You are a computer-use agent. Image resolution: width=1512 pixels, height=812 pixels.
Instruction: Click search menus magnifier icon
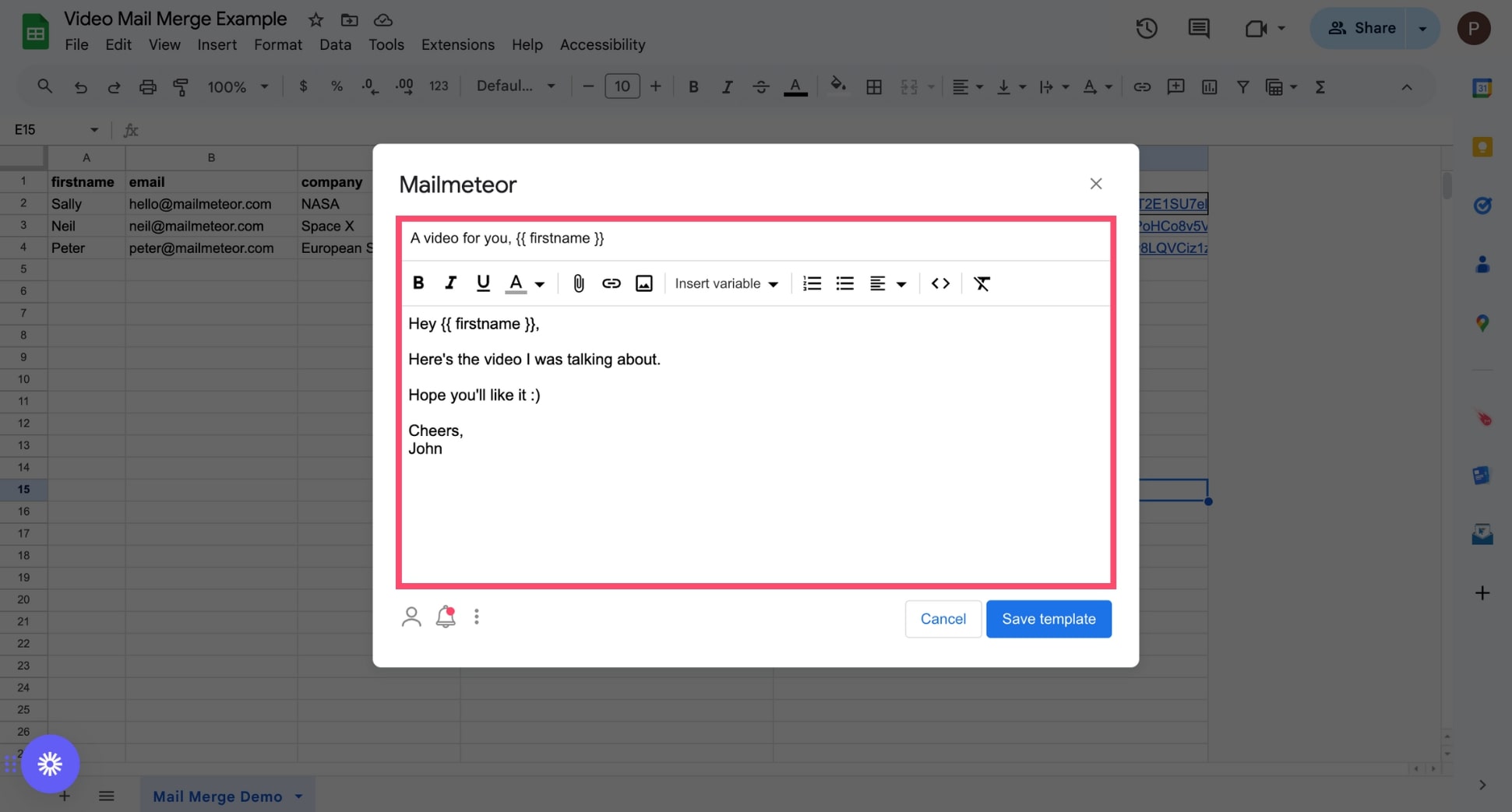pos(44,86)
